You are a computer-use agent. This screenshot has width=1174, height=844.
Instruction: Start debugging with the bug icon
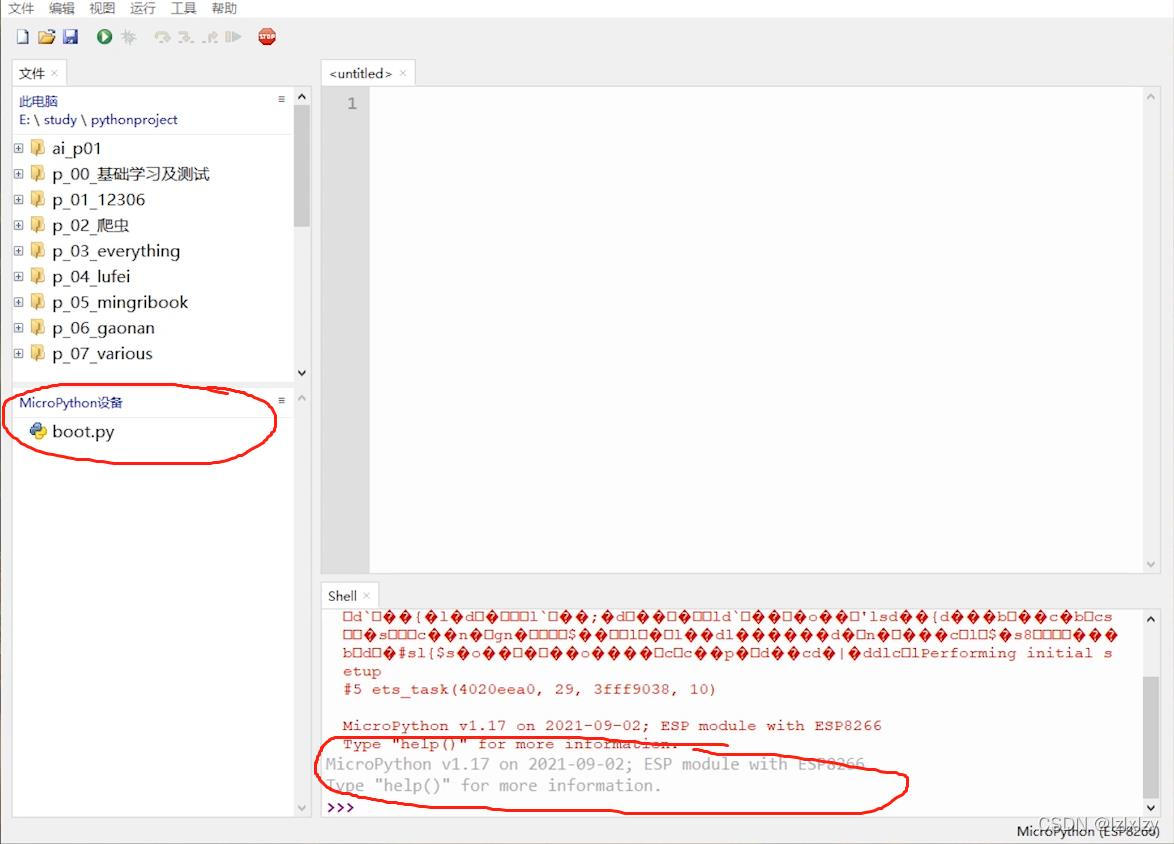click(129, 37)
